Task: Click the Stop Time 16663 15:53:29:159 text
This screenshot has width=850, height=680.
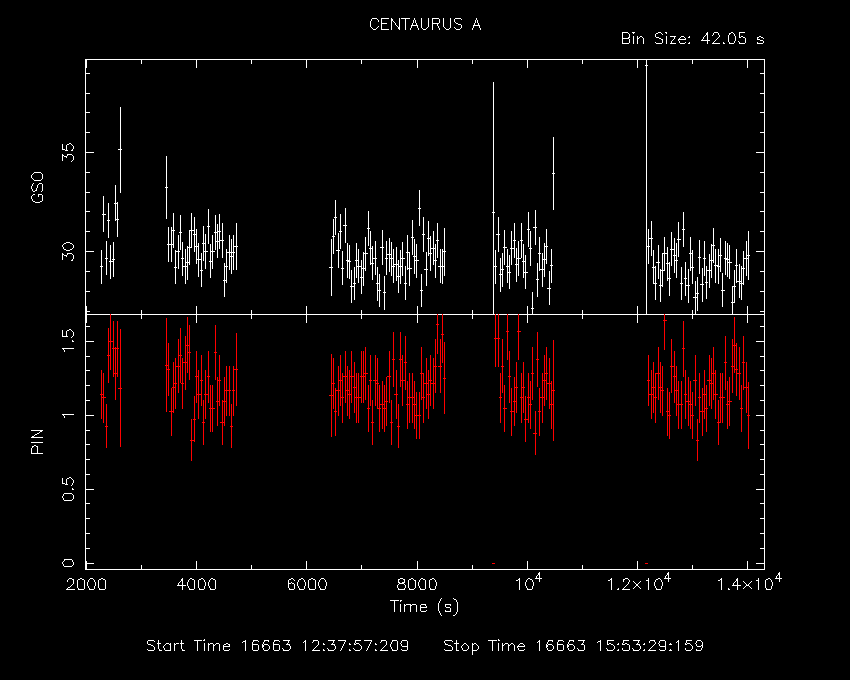Action: click(x=574, y=646)
